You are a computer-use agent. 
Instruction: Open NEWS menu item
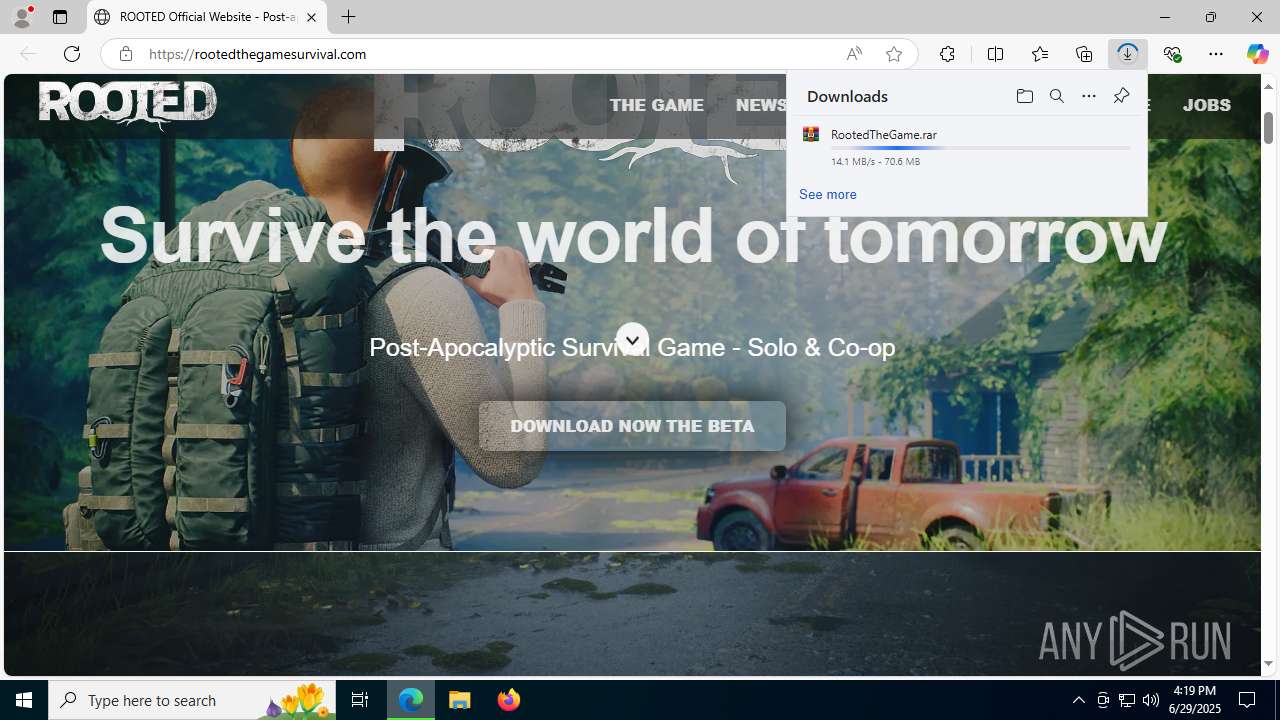761,105
